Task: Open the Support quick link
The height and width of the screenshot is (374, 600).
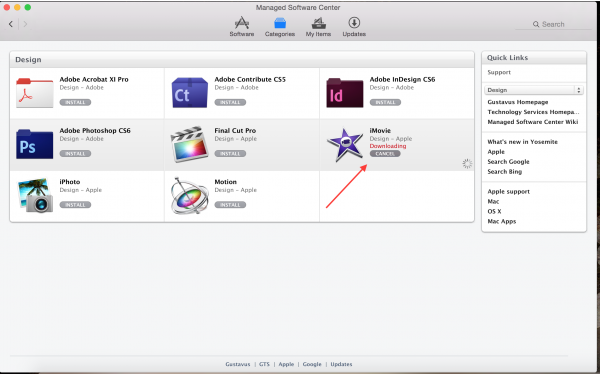Action: tap(499, 72)
